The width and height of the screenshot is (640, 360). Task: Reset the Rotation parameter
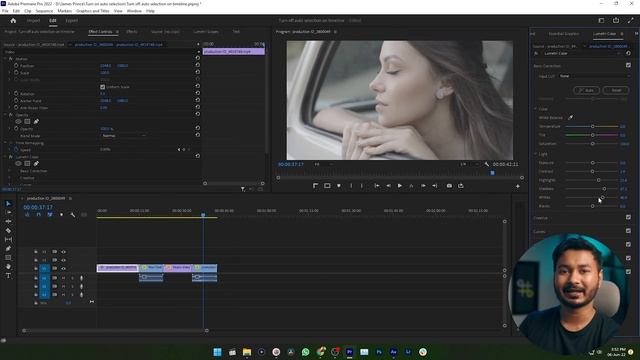[x=198, y=93]
